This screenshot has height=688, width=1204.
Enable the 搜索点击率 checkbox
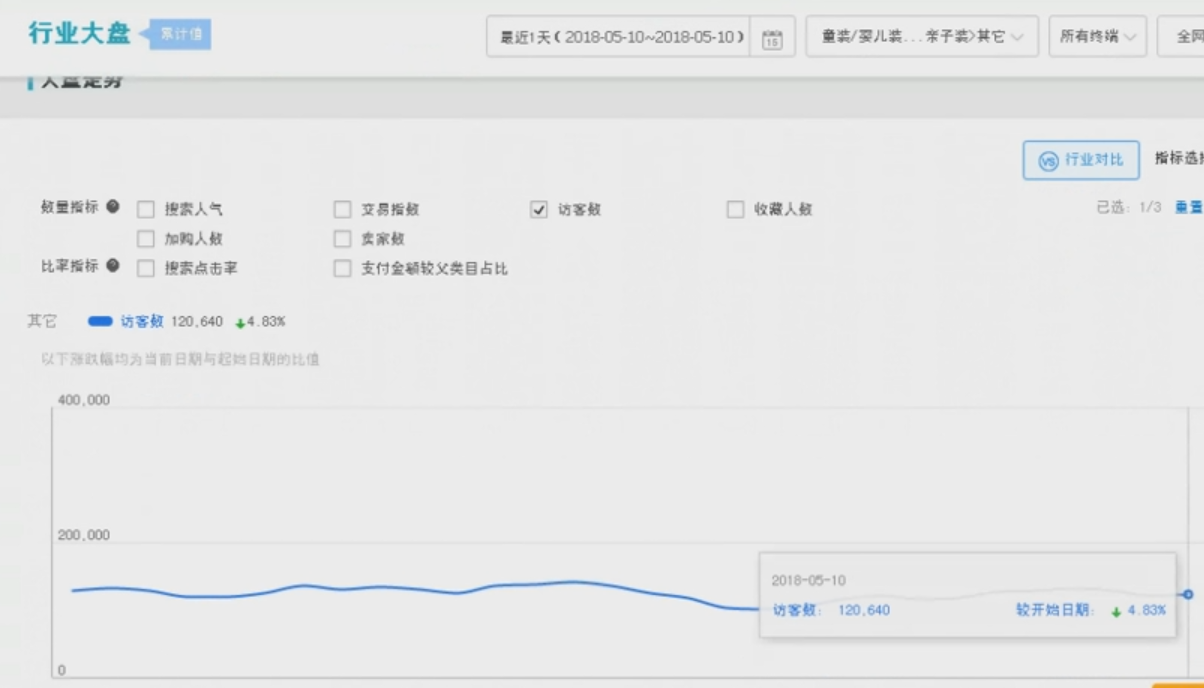coord(146,268)
